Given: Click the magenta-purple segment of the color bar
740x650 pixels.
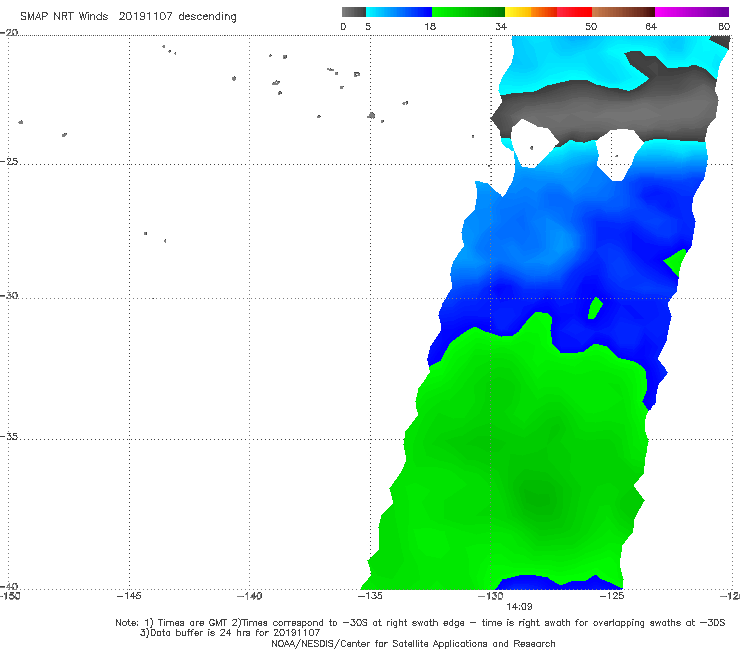Looking at the screenshot, I should coord(692,12).
